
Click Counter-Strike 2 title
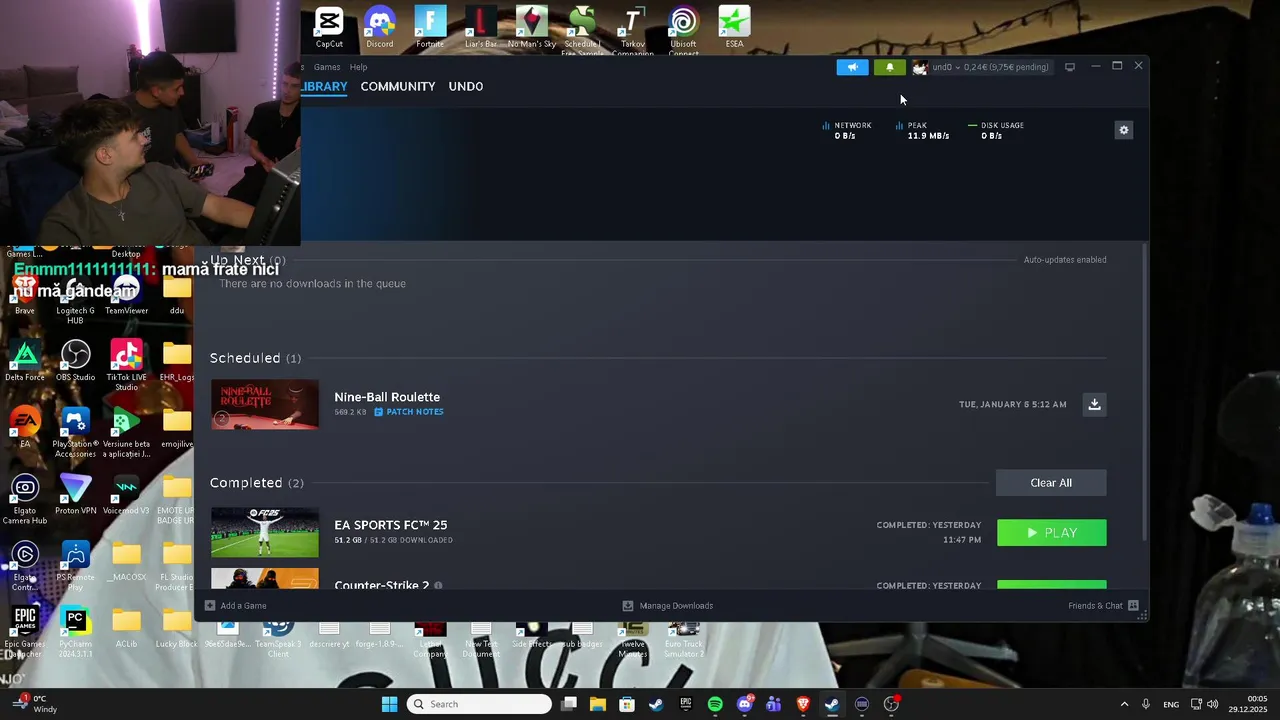(382, 585)
